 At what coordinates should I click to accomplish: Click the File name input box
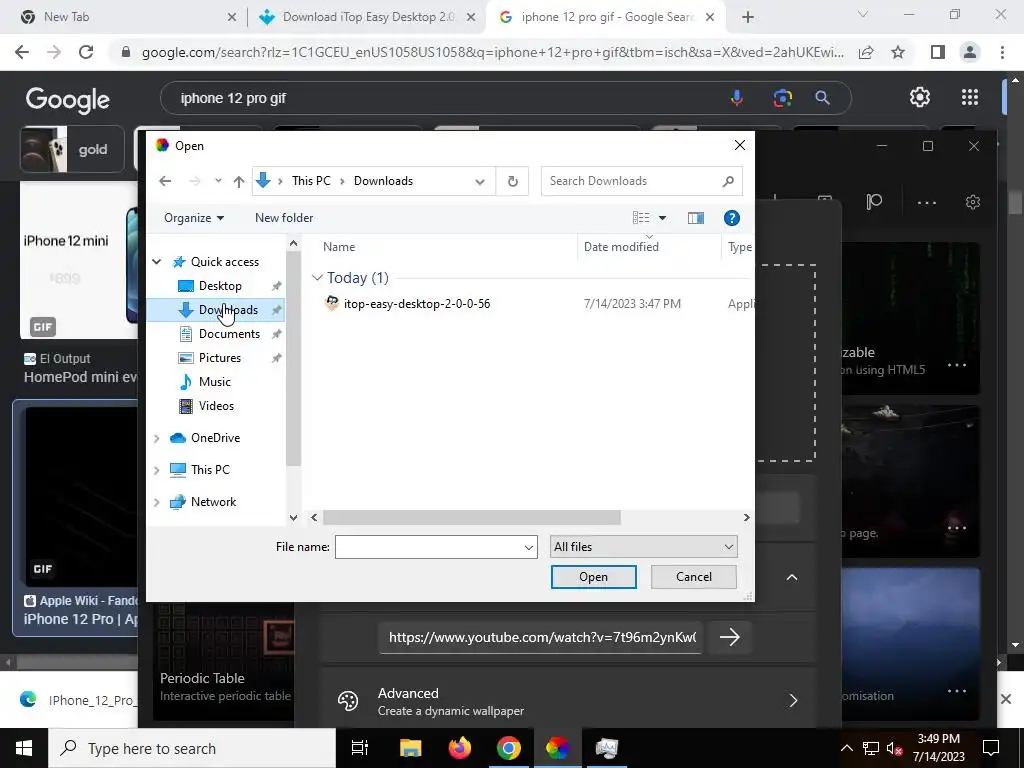(436, 547)
